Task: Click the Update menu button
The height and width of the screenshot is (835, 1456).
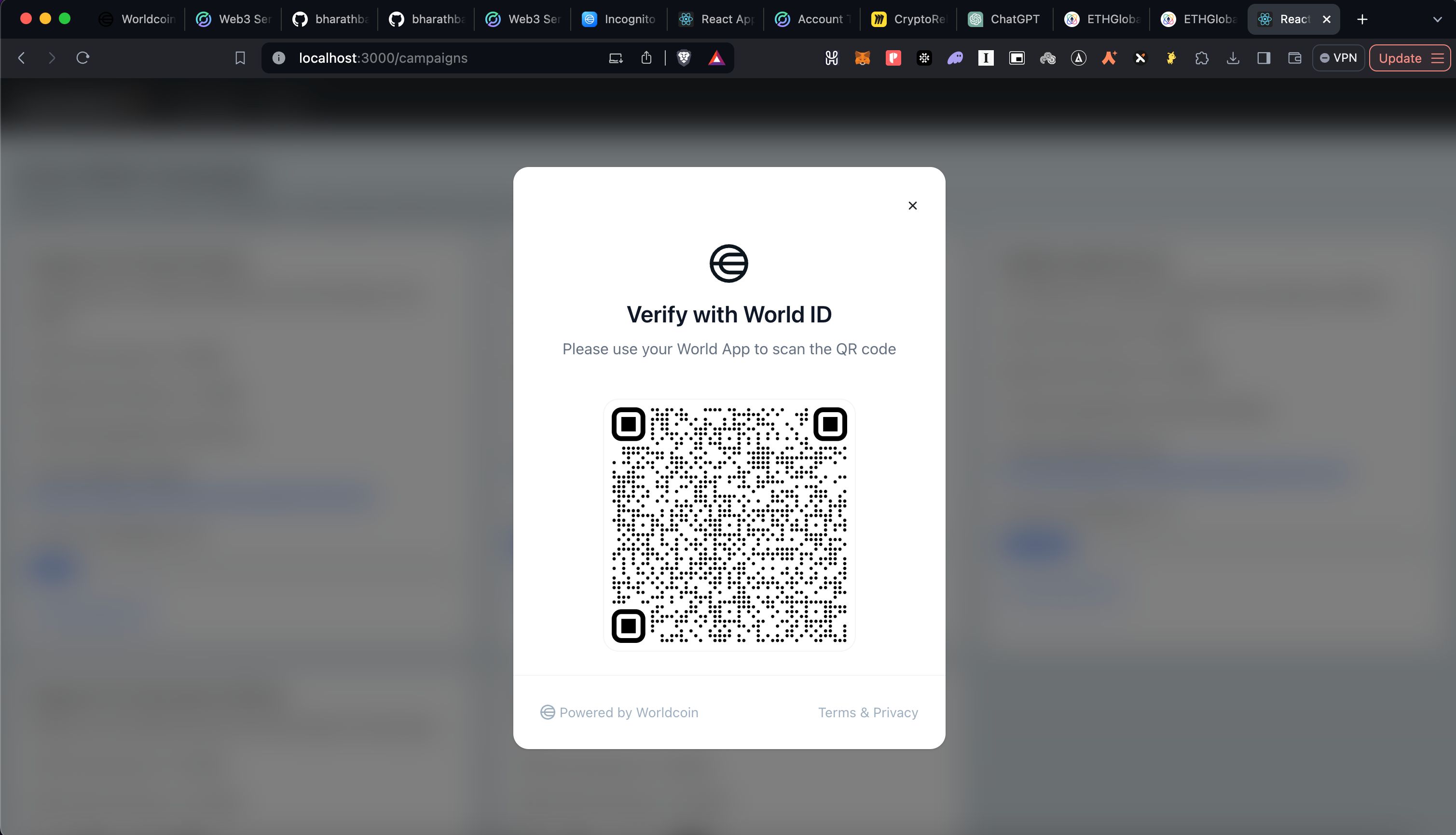Action: coord(1410,58)
